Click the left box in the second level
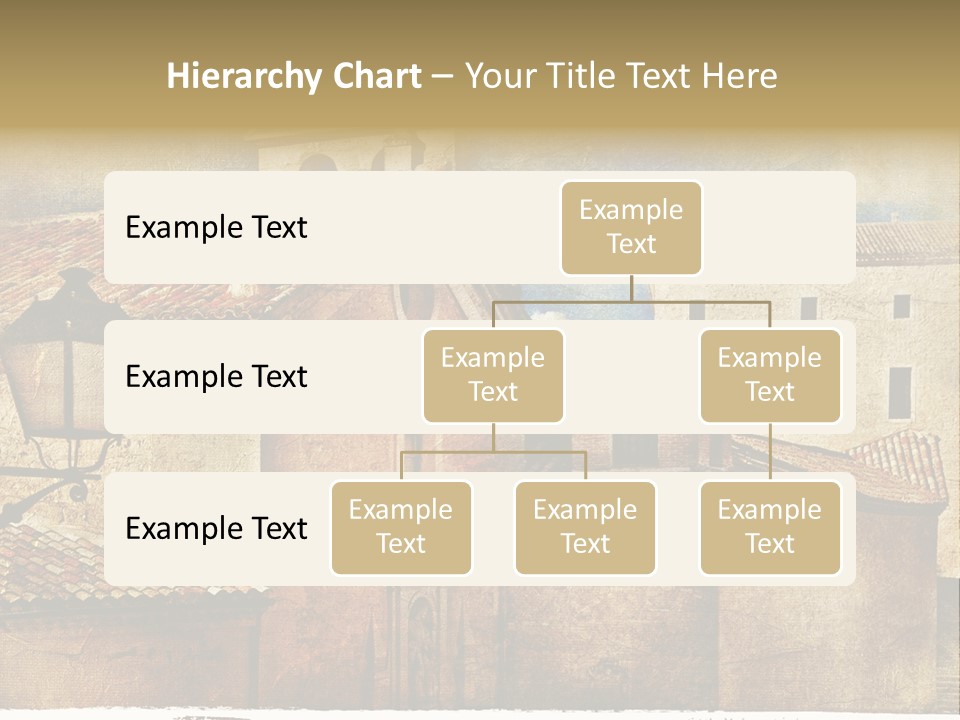The height and width of the screenshot is (720, 960). coord(493,376)
